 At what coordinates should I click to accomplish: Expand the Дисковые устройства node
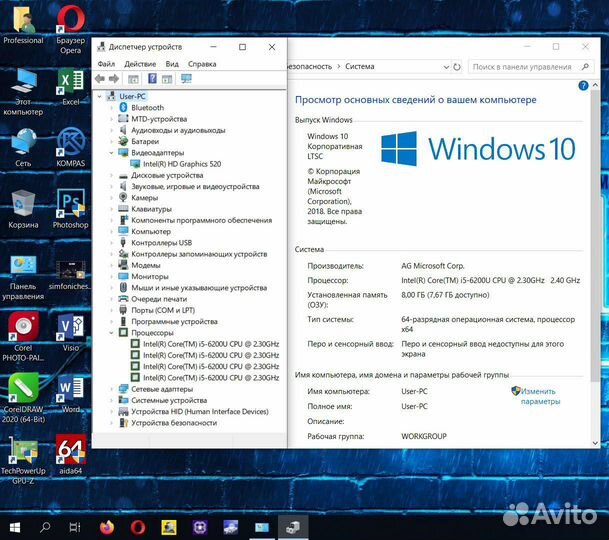[x=111, y=175]
